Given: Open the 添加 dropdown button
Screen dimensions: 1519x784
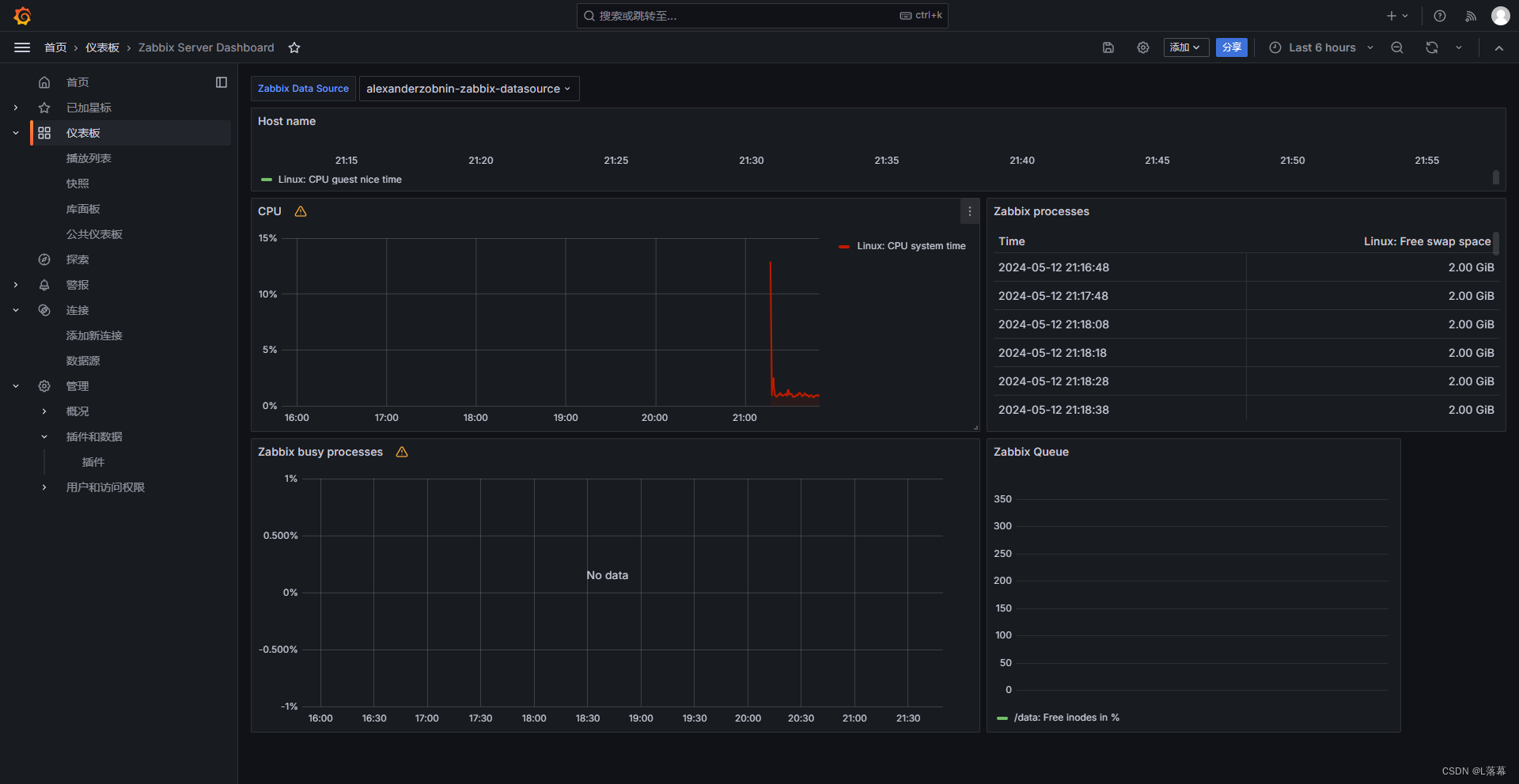Looking at the screenshot, I should [x=1186, y=47].
